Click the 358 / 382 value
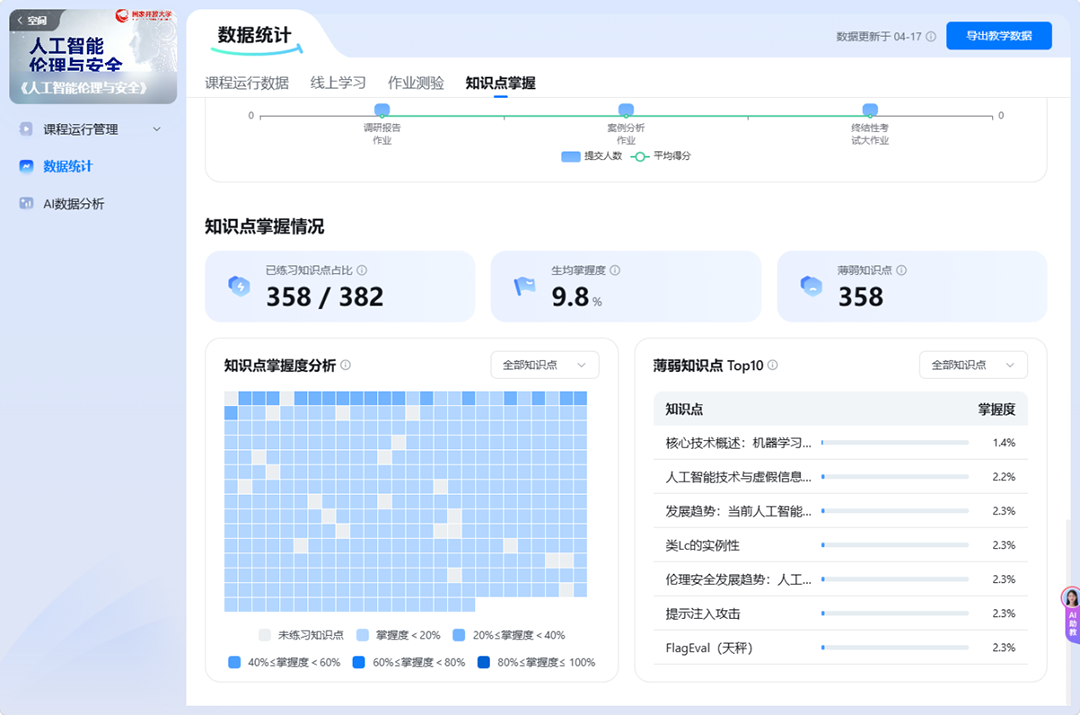The height and width of the screenshot is (715, 1080). 324,297
